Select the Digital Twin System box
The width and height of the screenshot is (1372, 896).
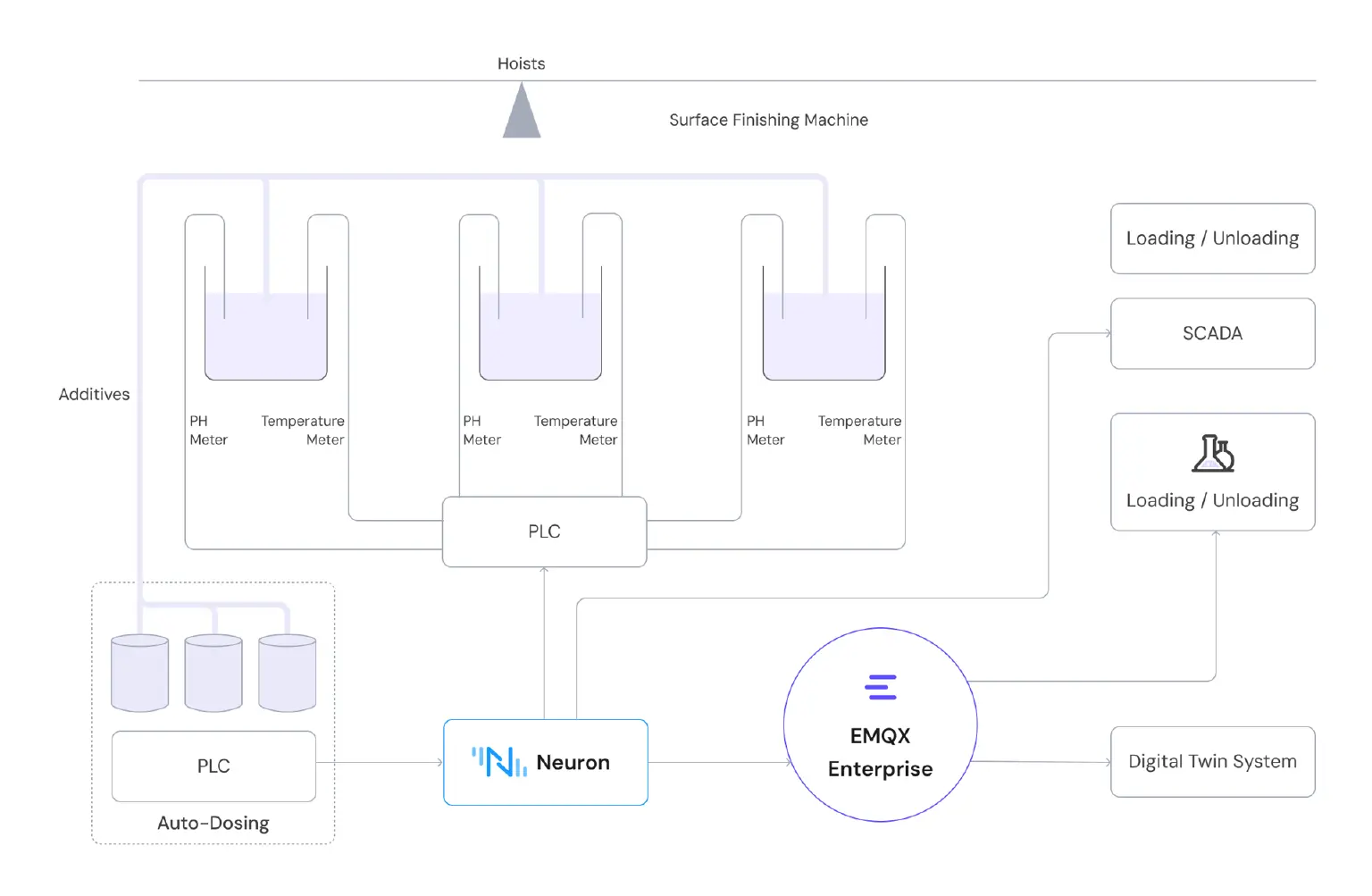[x=1212, y=761]
